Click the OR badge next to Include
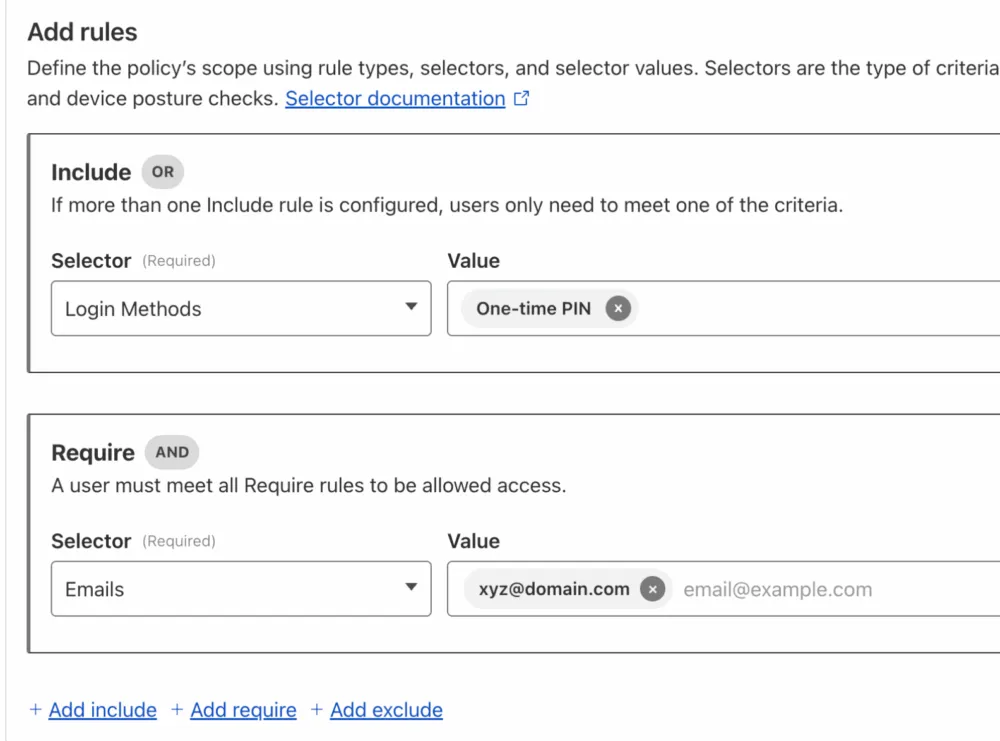 (x=163, y=172)
